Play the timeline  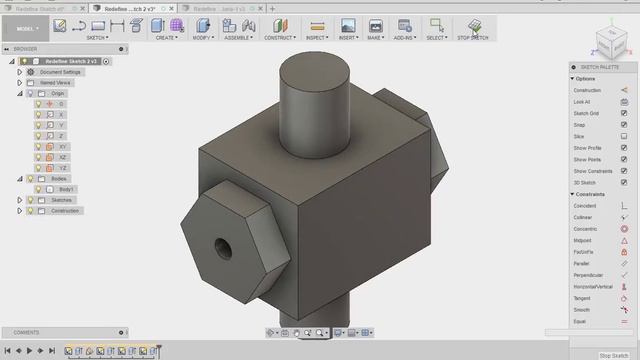coord(29,351)
